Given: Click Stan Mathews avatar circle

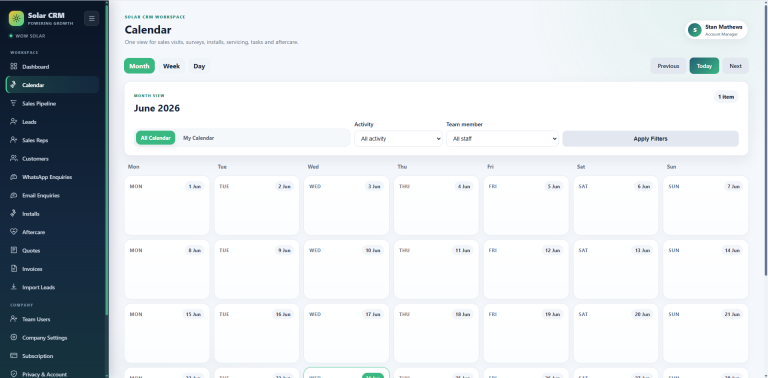Looking at the screenshot, I should (x=694, y=30).
